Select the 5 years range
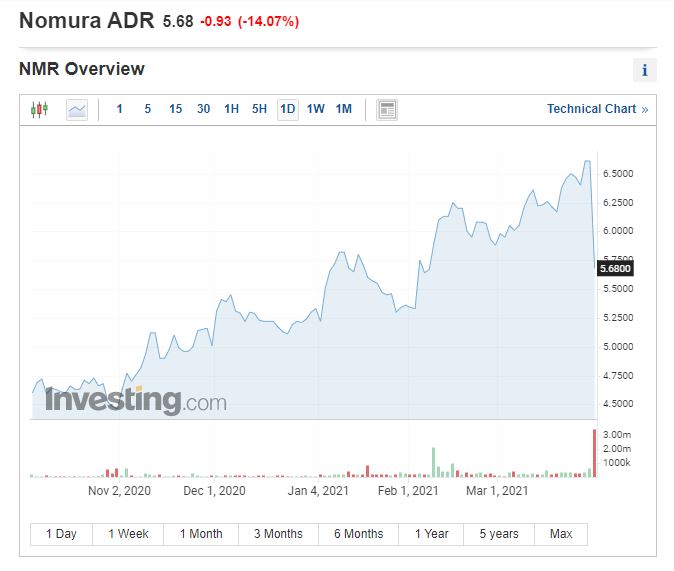674x571 pixels. click(x=498, y=534)
